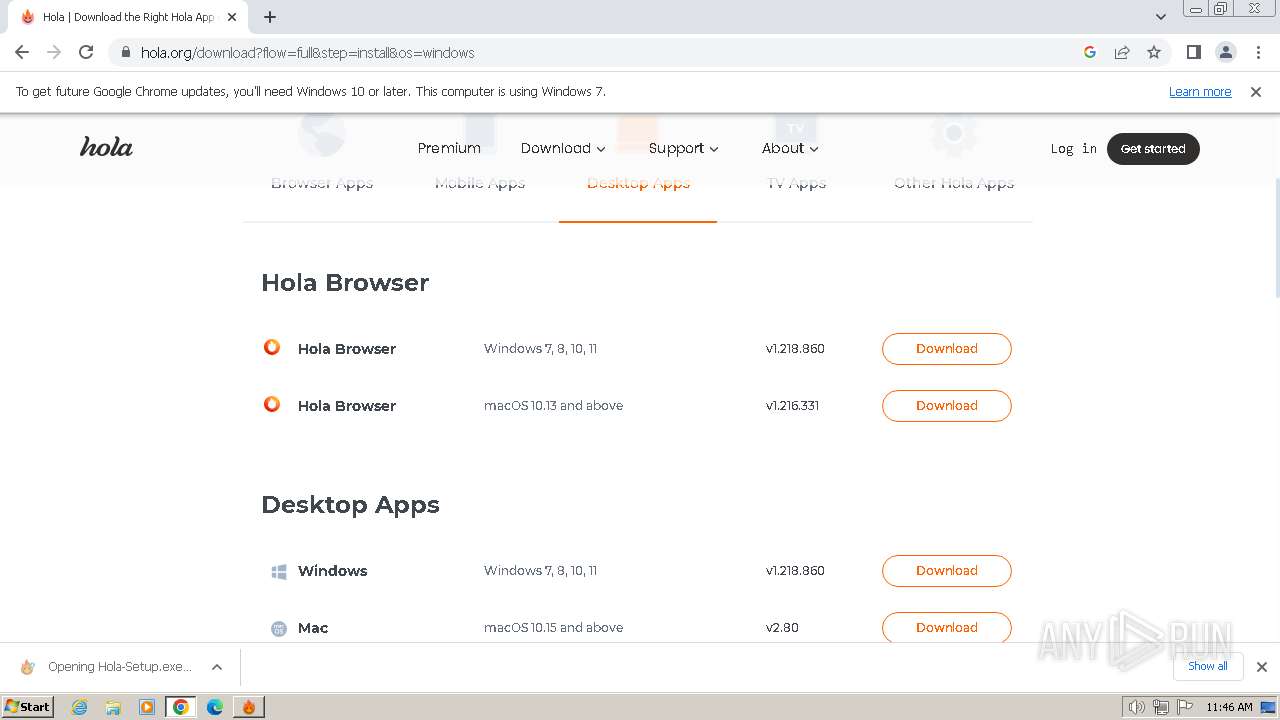1280x720 pixels.
Task: Click the network tray icon
Action: pyautogui.click(x=1161, y=707)
